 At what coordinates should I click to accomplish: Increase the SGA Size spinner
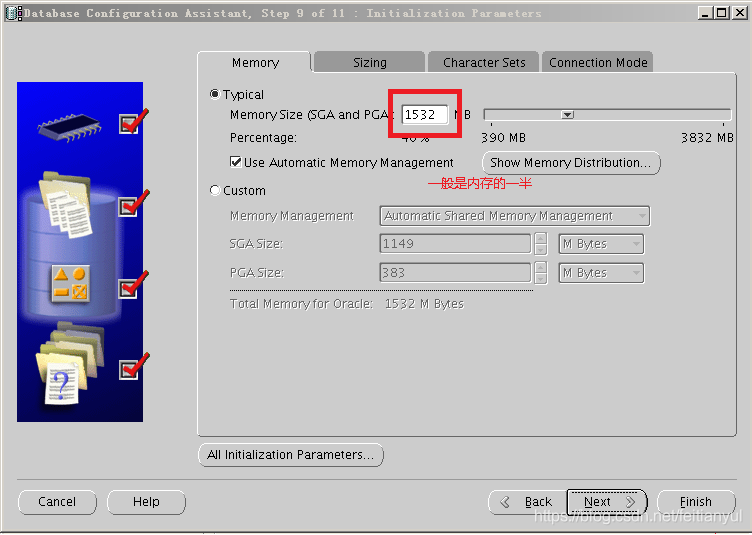tap(540, 238)
